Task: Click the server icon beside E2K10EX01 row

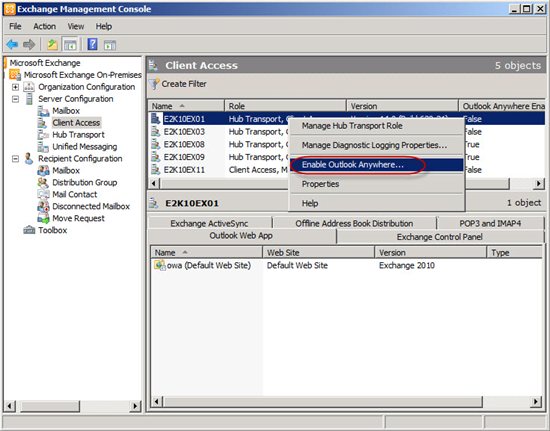Action: pyautogui.click(x=155, y=119)
